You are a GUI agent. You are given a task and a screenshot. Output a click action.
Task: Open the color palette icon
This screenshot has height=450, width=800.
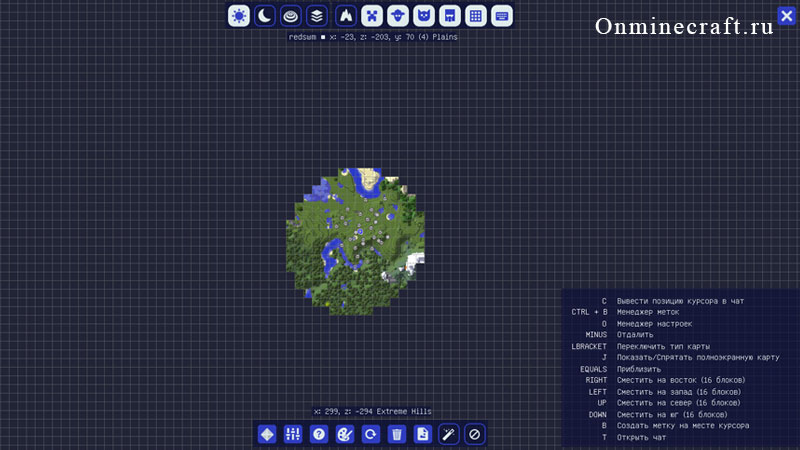pos(345,434)
